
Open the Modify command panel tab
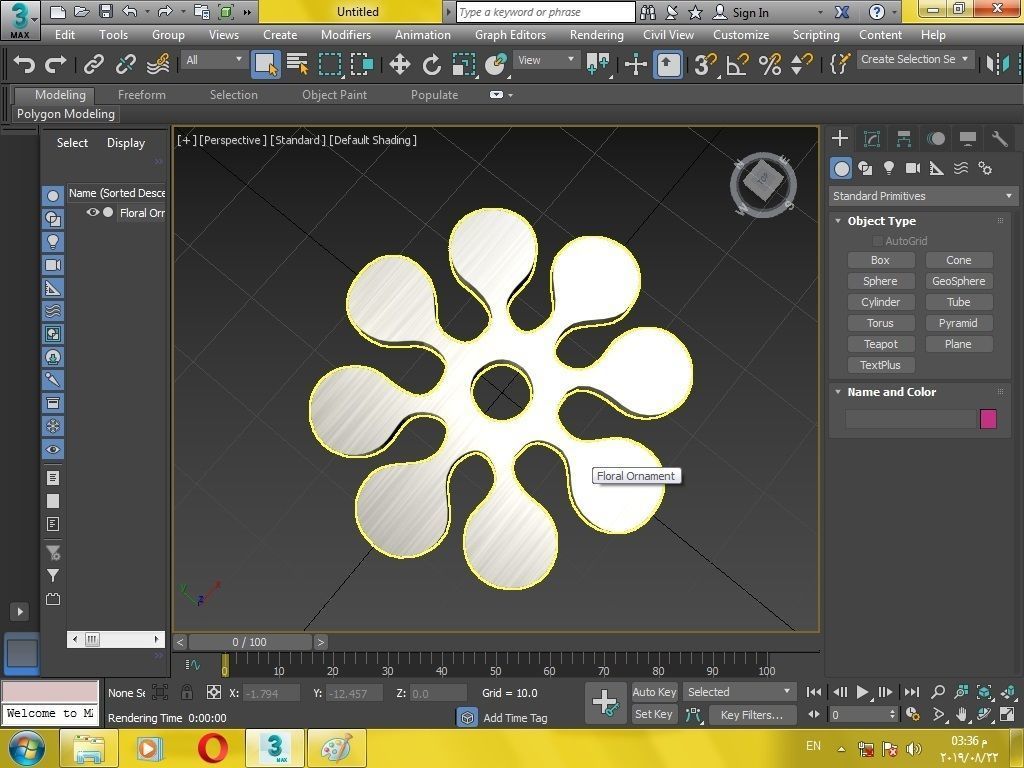coord(872,138)
